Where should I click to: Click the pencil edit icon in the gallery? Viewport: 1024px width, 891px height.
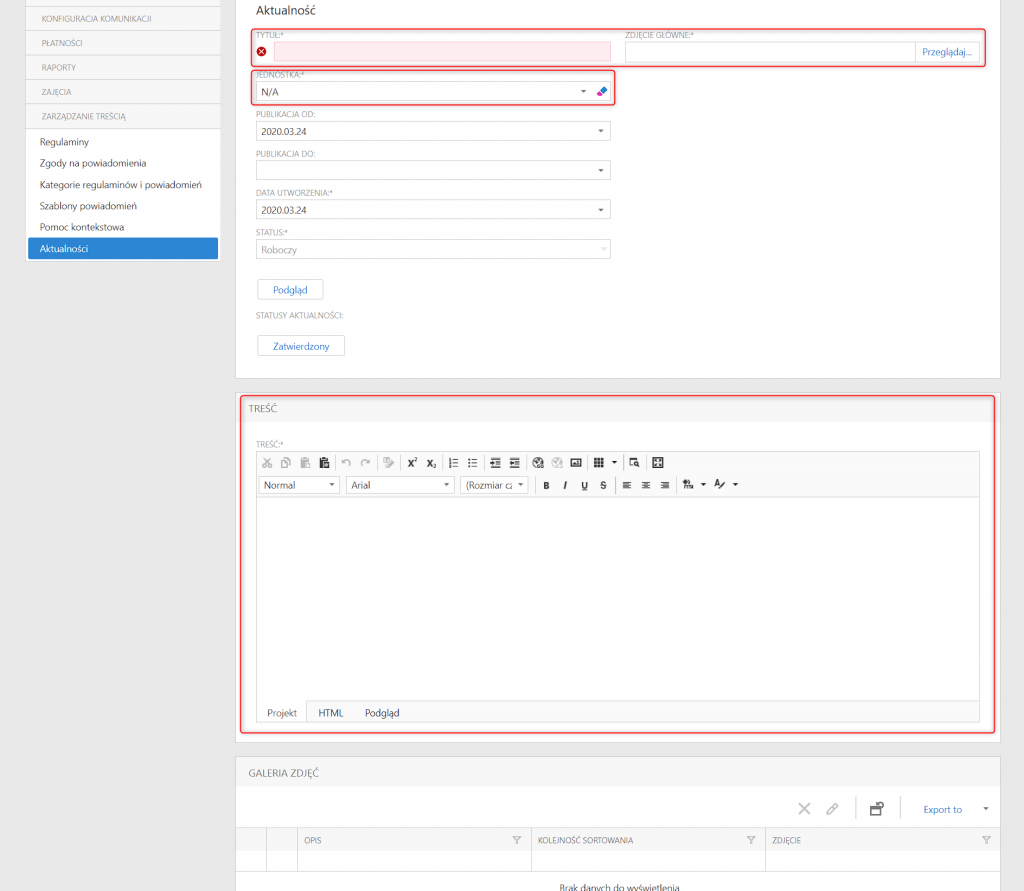coord(832,809)
